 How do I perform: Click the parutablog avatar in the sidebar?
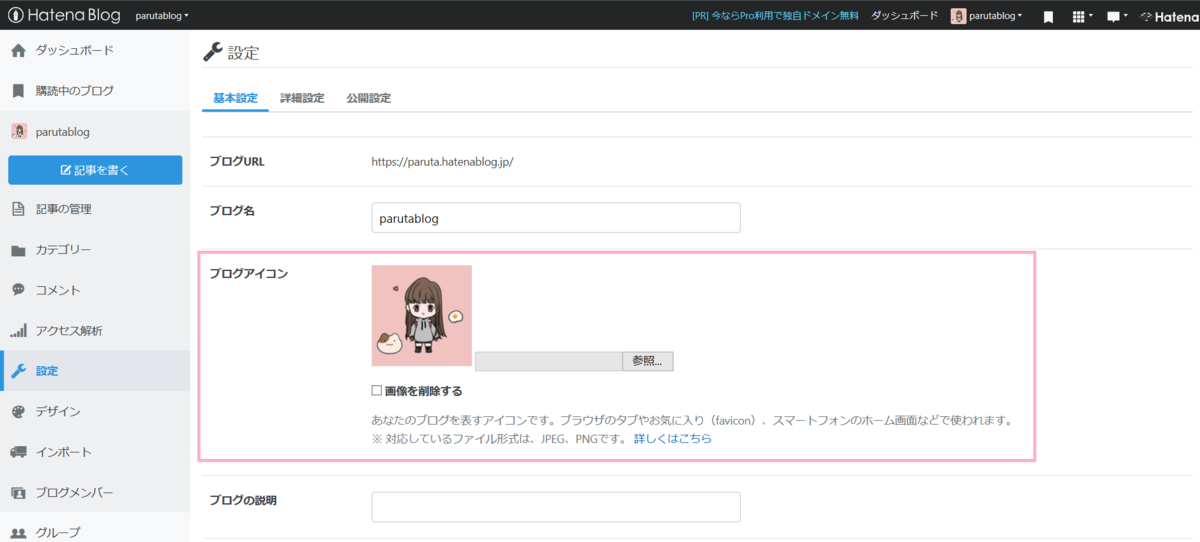tap(18, 131)
